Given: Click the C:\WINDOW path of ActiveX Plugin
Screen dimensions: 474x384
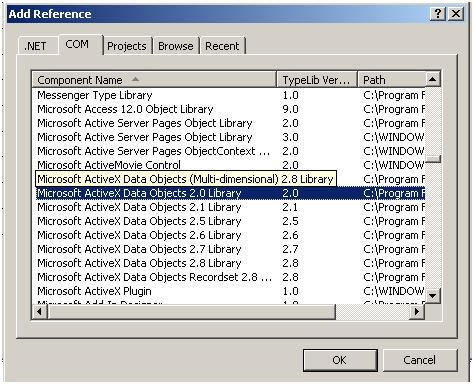Looking at the screenshot, I should click(x=394, y=291).
